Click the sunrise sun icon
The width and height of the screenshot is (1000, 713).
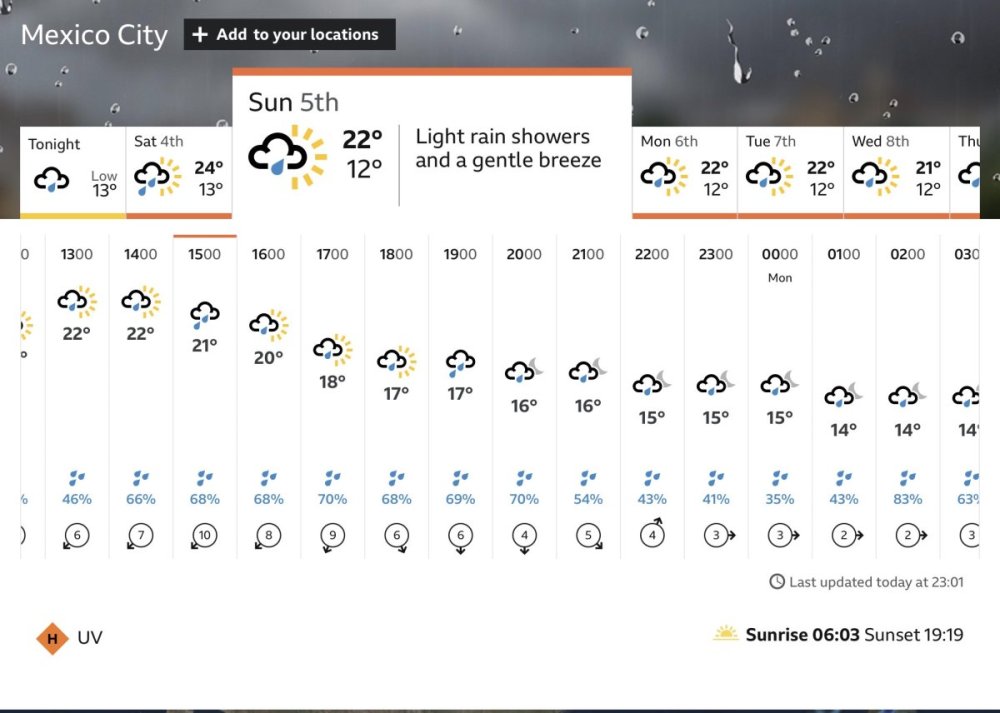(x=726, y=634)
